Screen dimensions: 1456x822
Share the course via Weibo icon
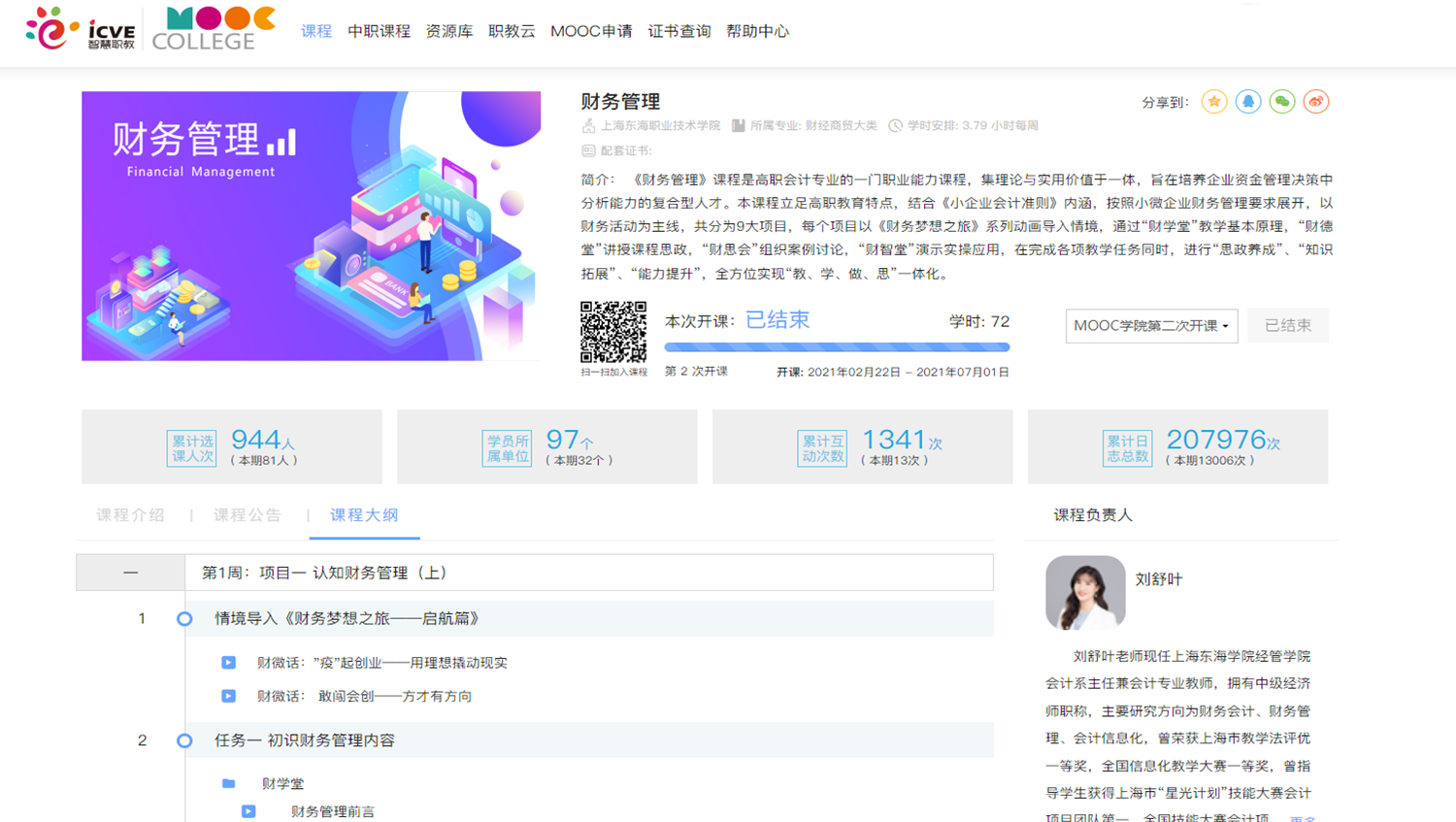(1315, 102)
